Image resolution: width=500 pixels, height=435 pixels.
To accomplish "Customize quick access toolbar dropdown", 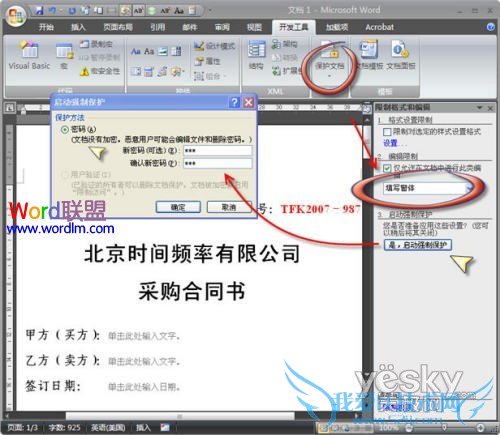I will [210, 10].
